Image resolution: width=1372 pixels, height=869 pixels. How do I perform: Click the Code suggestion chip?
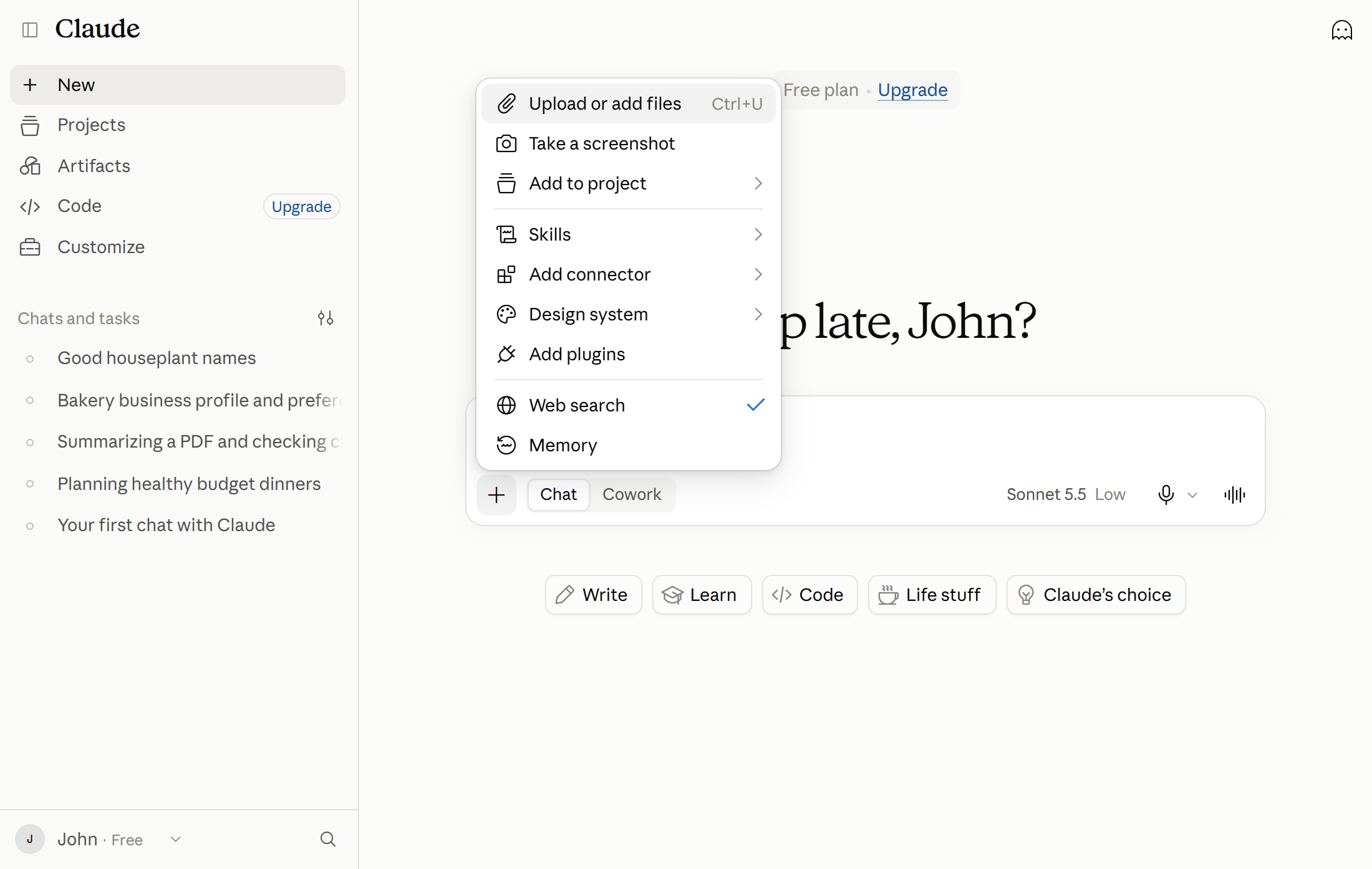click(x=809, y=595)
